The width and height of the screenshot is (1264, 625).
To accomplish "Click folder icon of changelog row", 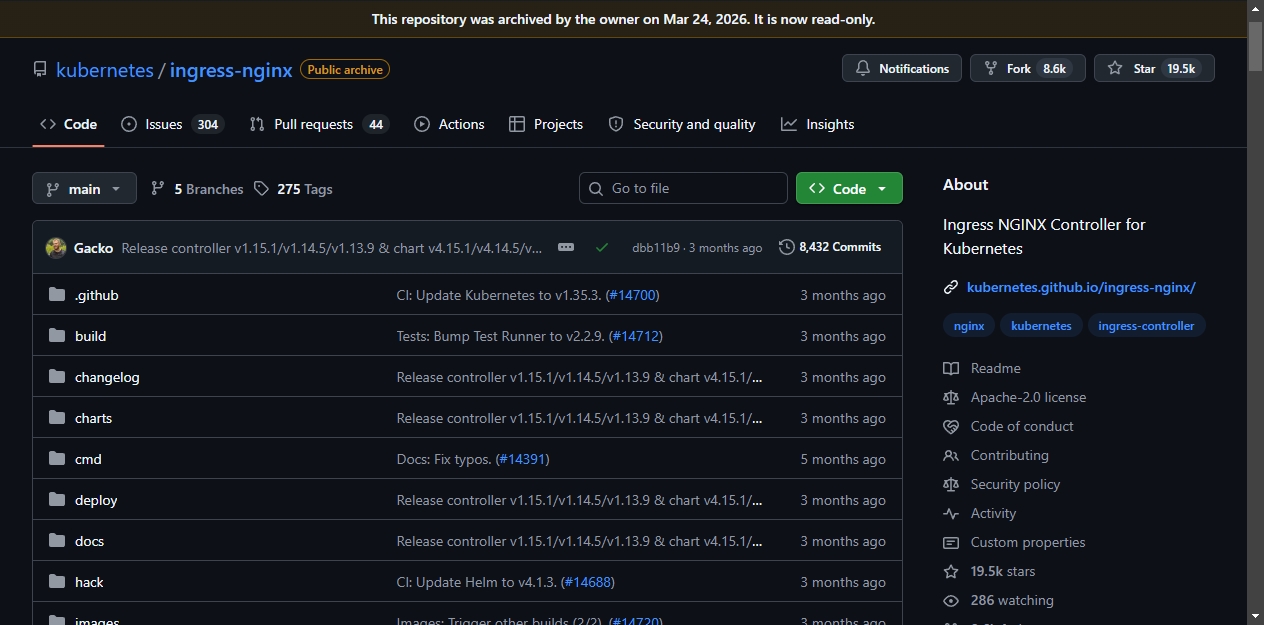I will 57,377.
